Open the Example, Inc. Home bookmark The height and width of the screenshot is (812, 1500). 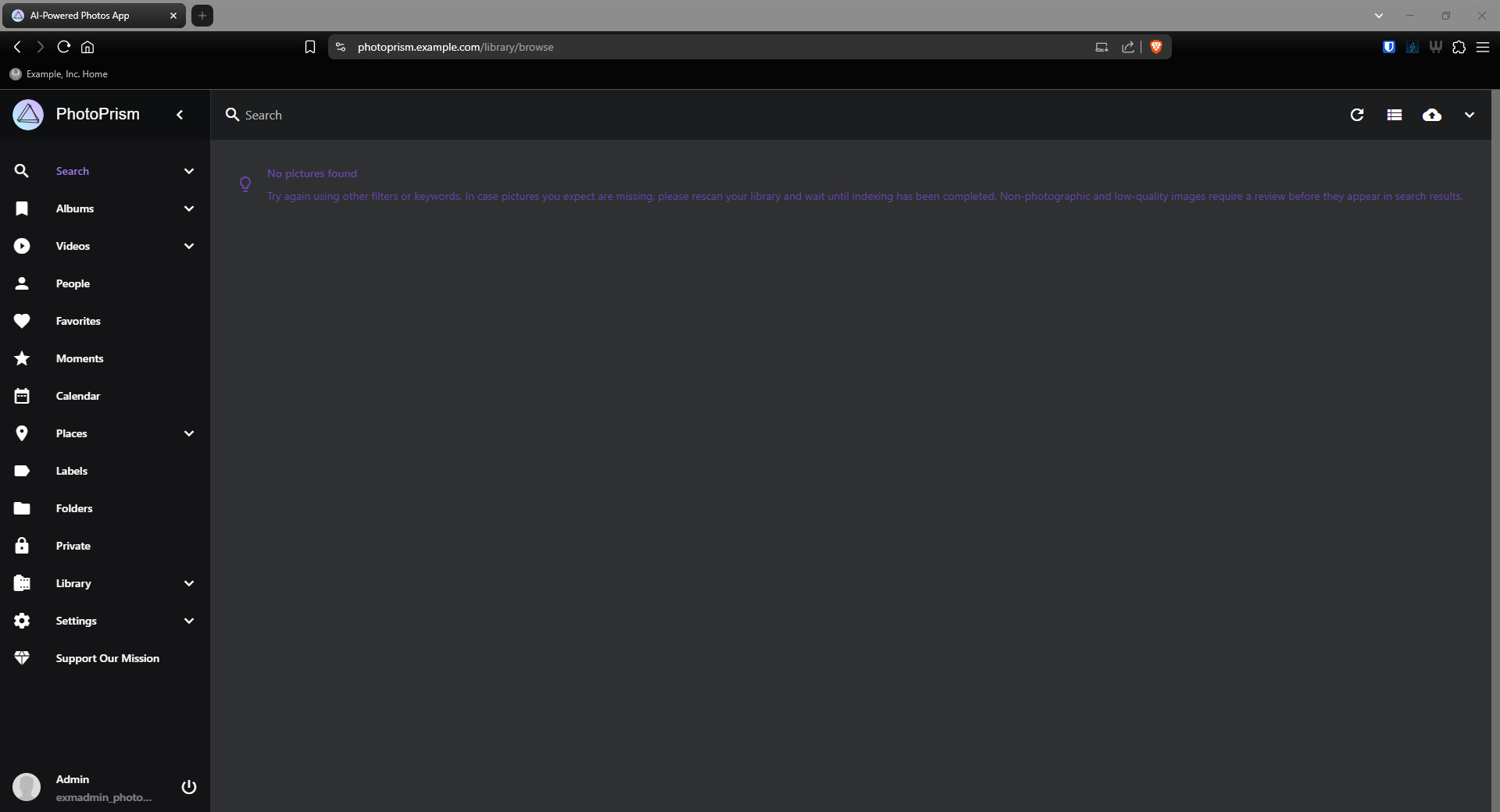click(x=59, y=74)
